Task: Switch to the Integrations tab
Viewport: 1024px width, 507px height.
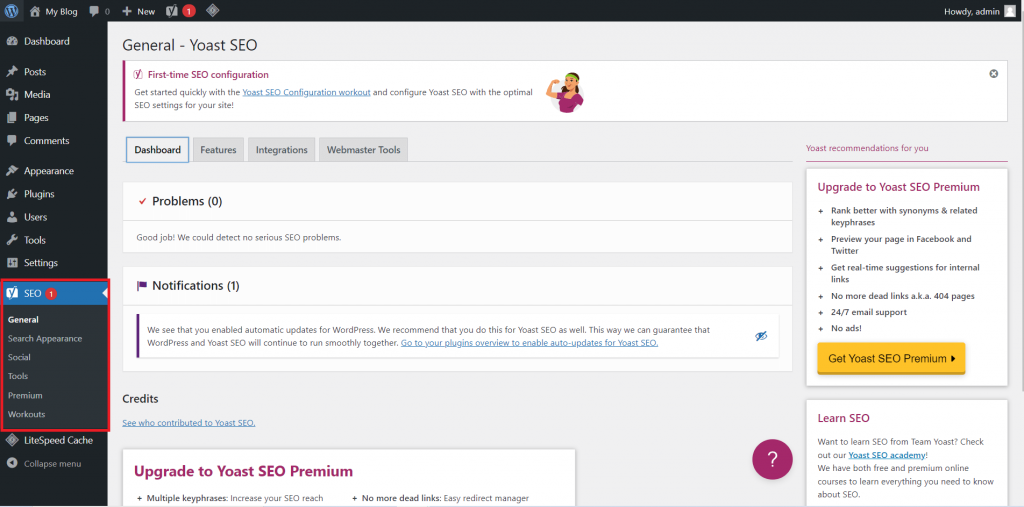Action: point(281,150)
